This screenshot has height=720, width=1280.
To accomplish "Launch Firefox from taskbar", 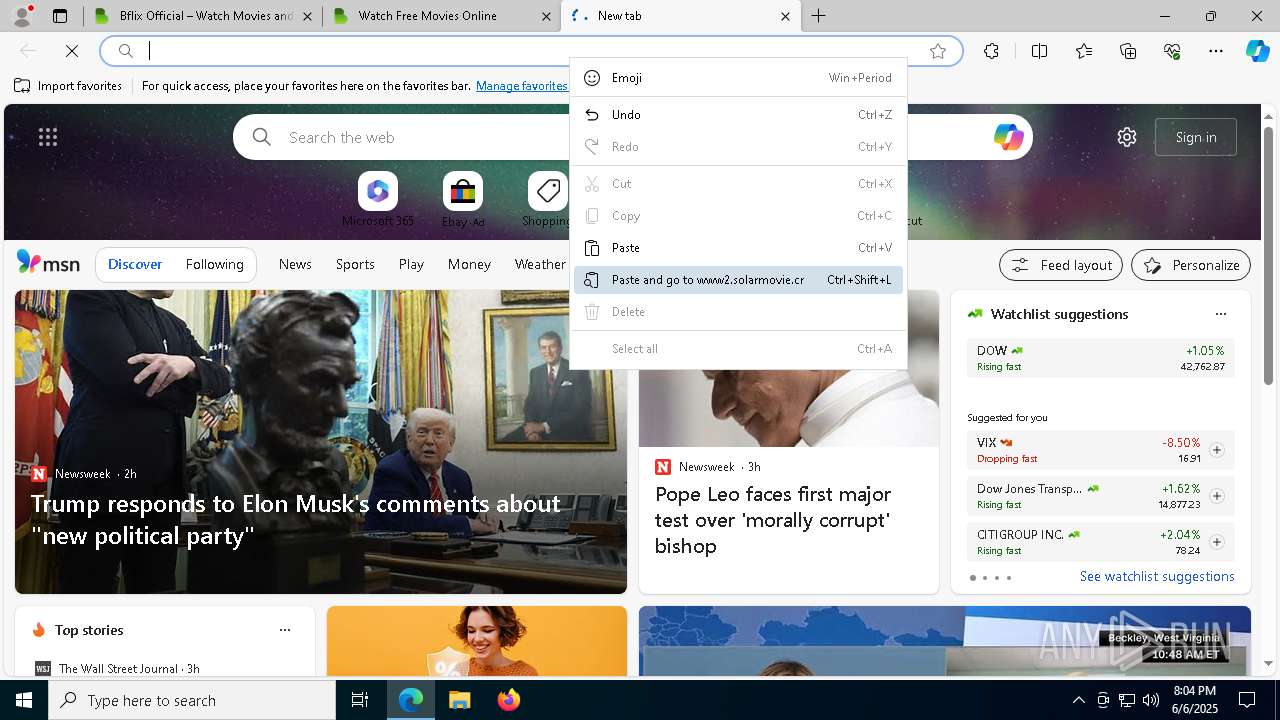I will click(x=508, y=700).
